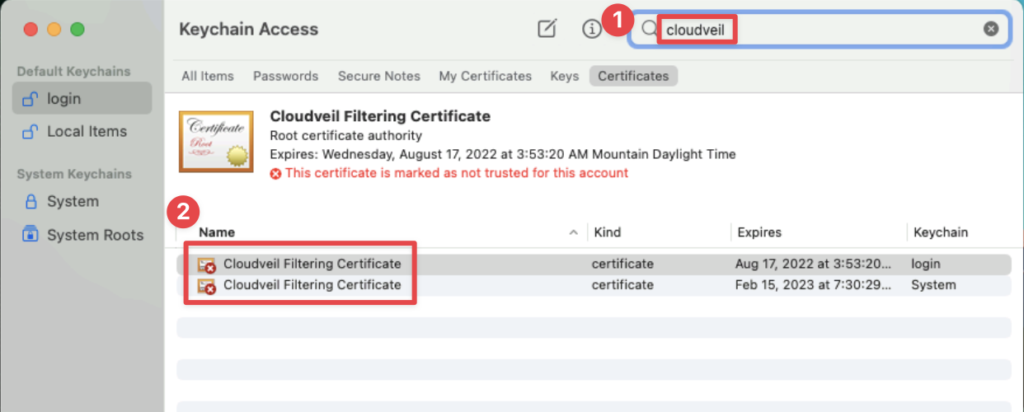Click inside the cloudveil search field
This screenshot has width=1024, height=412.
(x=820, y=29)
